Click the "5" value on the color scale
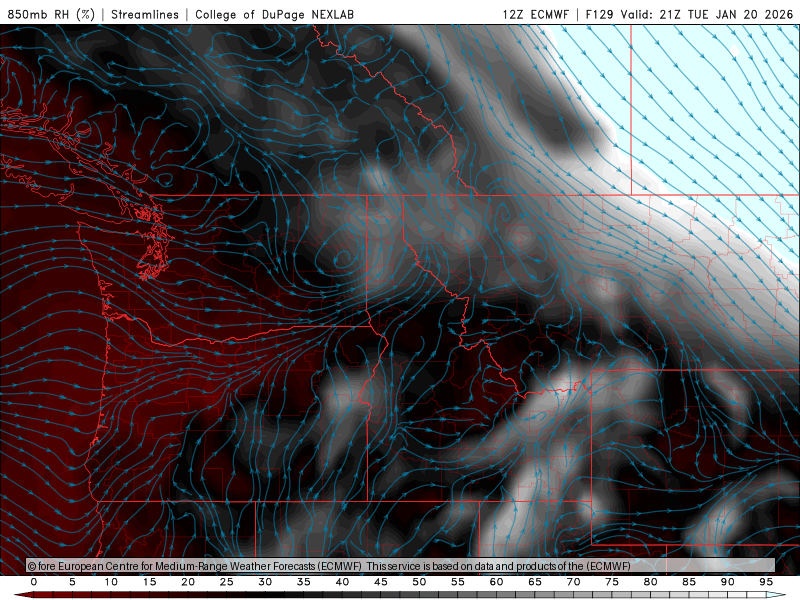Image resolution: width=800 pixels, height=600 pixels. pos(72,582)
